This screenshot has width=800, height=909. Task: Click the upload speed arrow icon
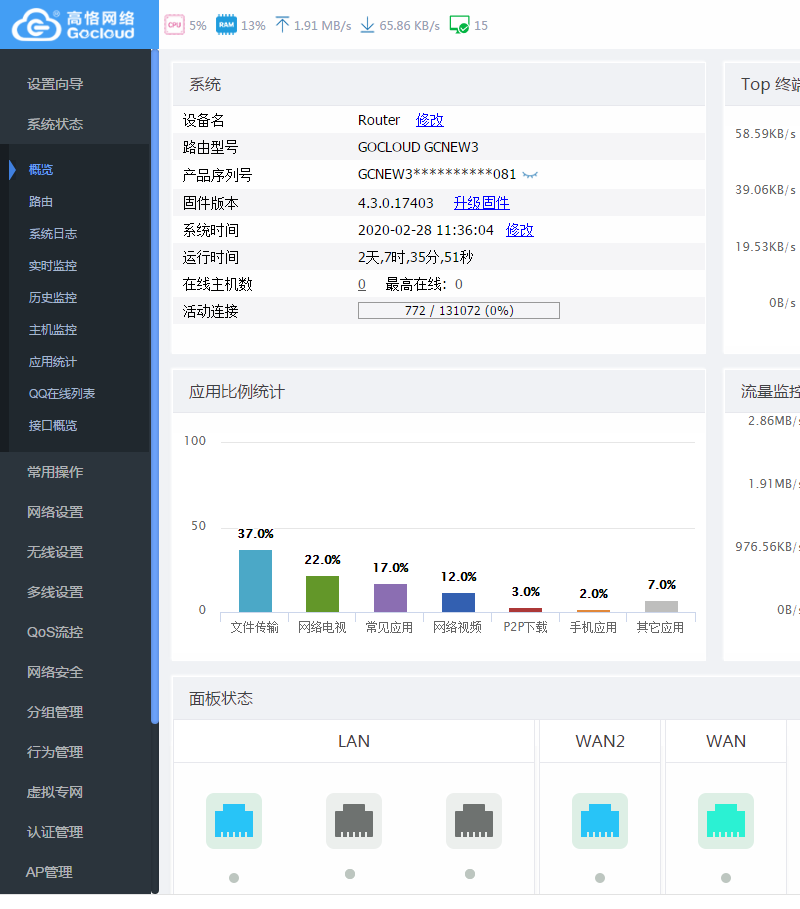pos(282,25)
